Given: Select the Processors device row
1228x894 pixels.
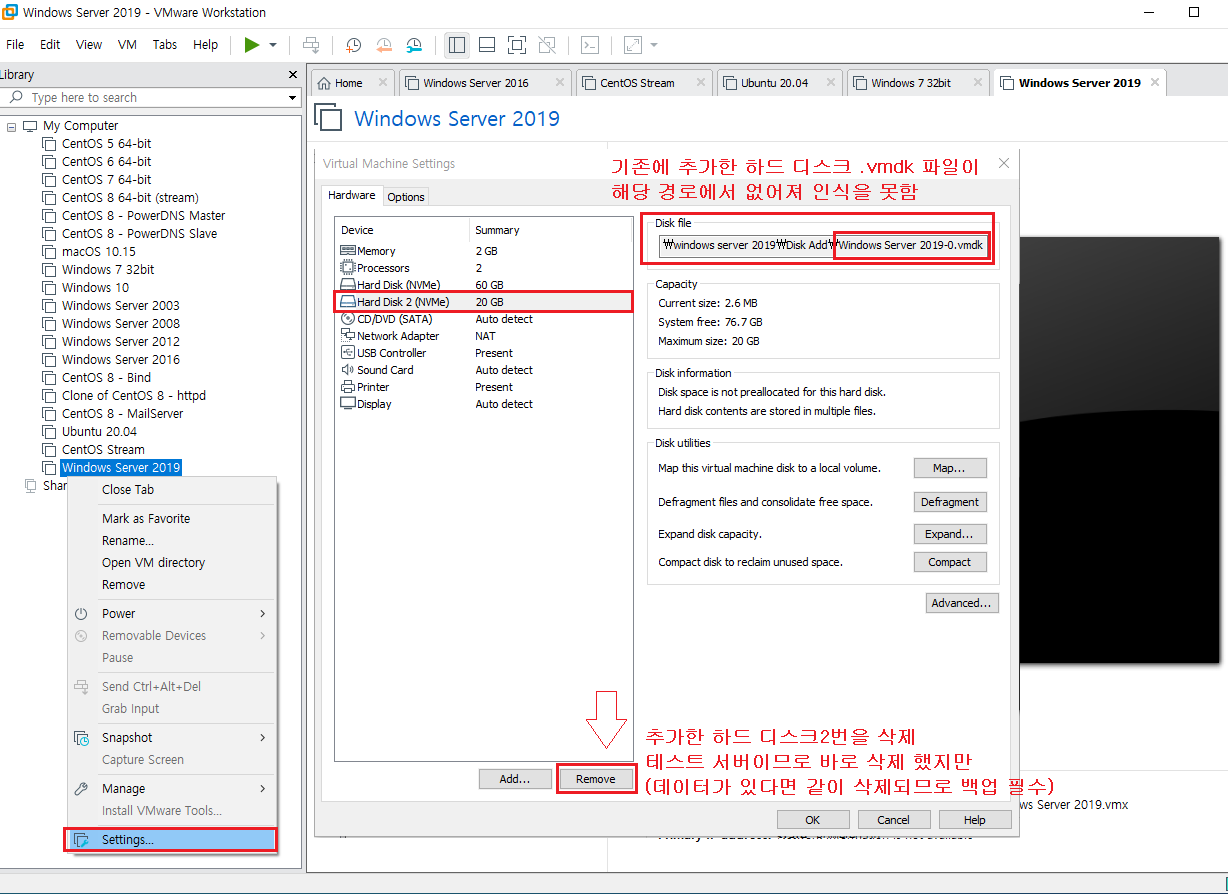Looking at the screenshot, I should 483,268.
